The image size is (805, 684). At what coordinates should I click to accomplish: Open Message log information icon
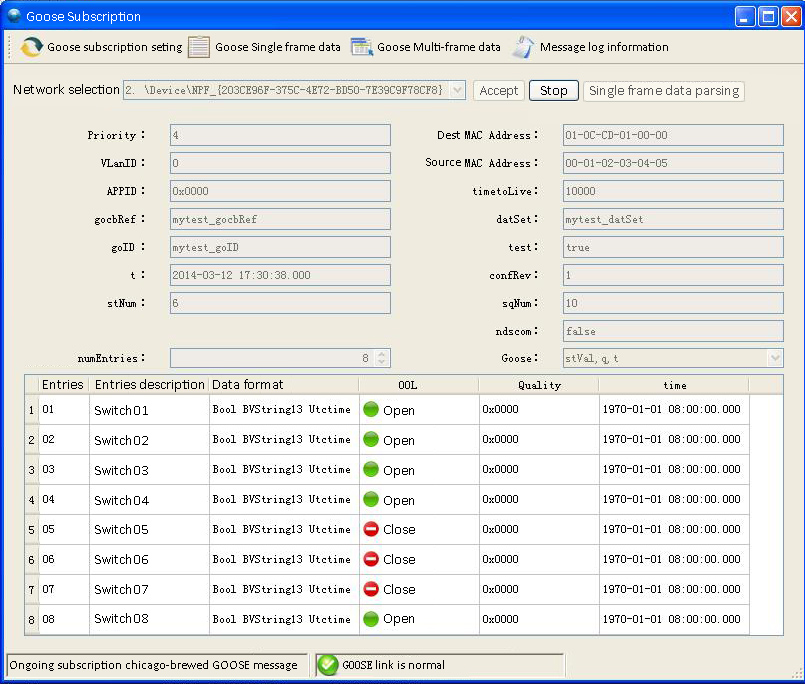point(524,47)
